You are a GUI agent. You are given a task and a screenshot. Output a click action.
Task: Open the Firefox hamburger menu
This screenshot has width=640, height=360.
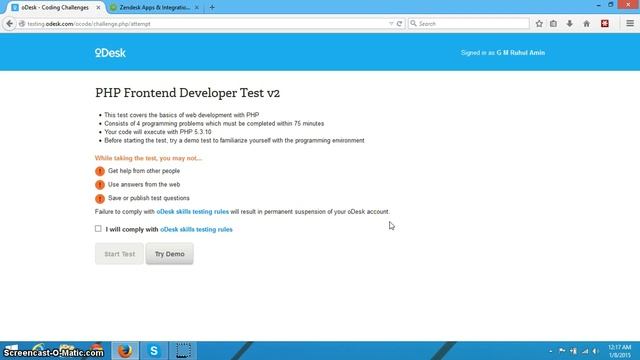click(x=630, y=24)
